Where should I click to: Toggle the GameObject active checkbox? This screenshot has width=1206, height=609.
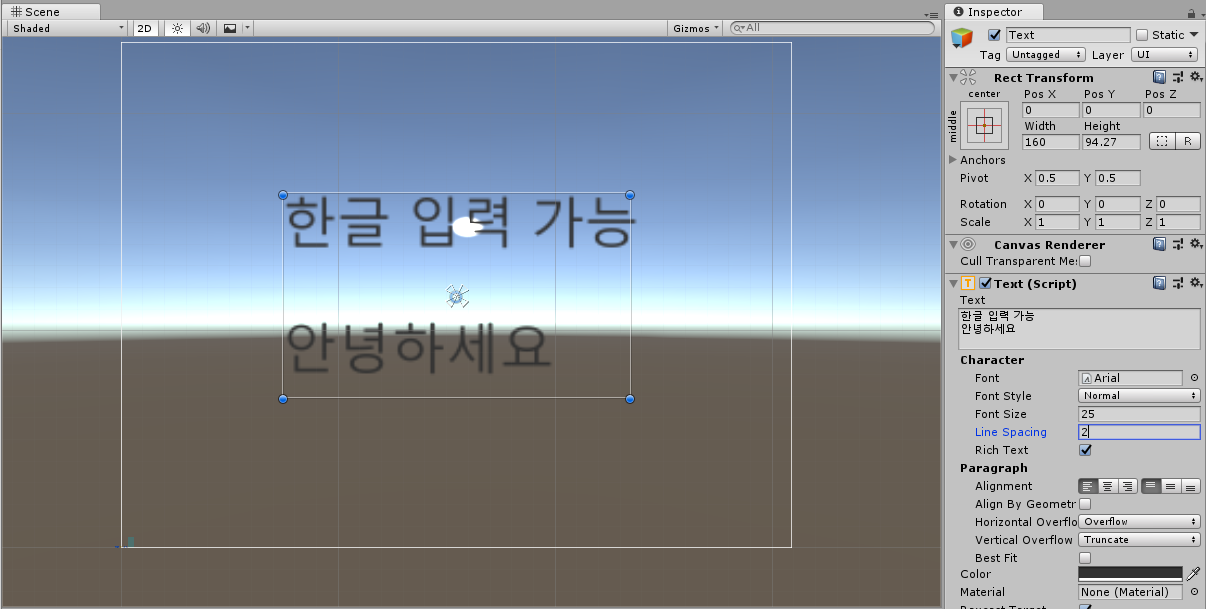[x=994, y=35]
